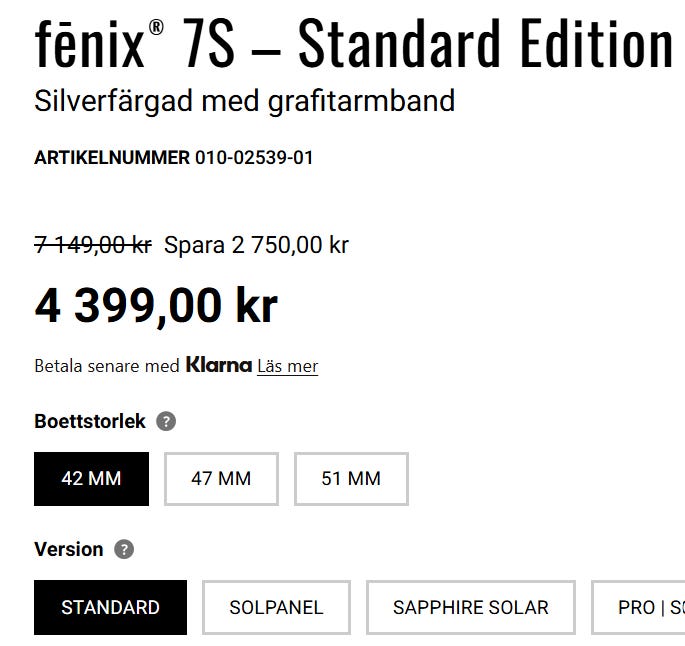
Task: Click the 'Version' label
Action: click(68, 549)
